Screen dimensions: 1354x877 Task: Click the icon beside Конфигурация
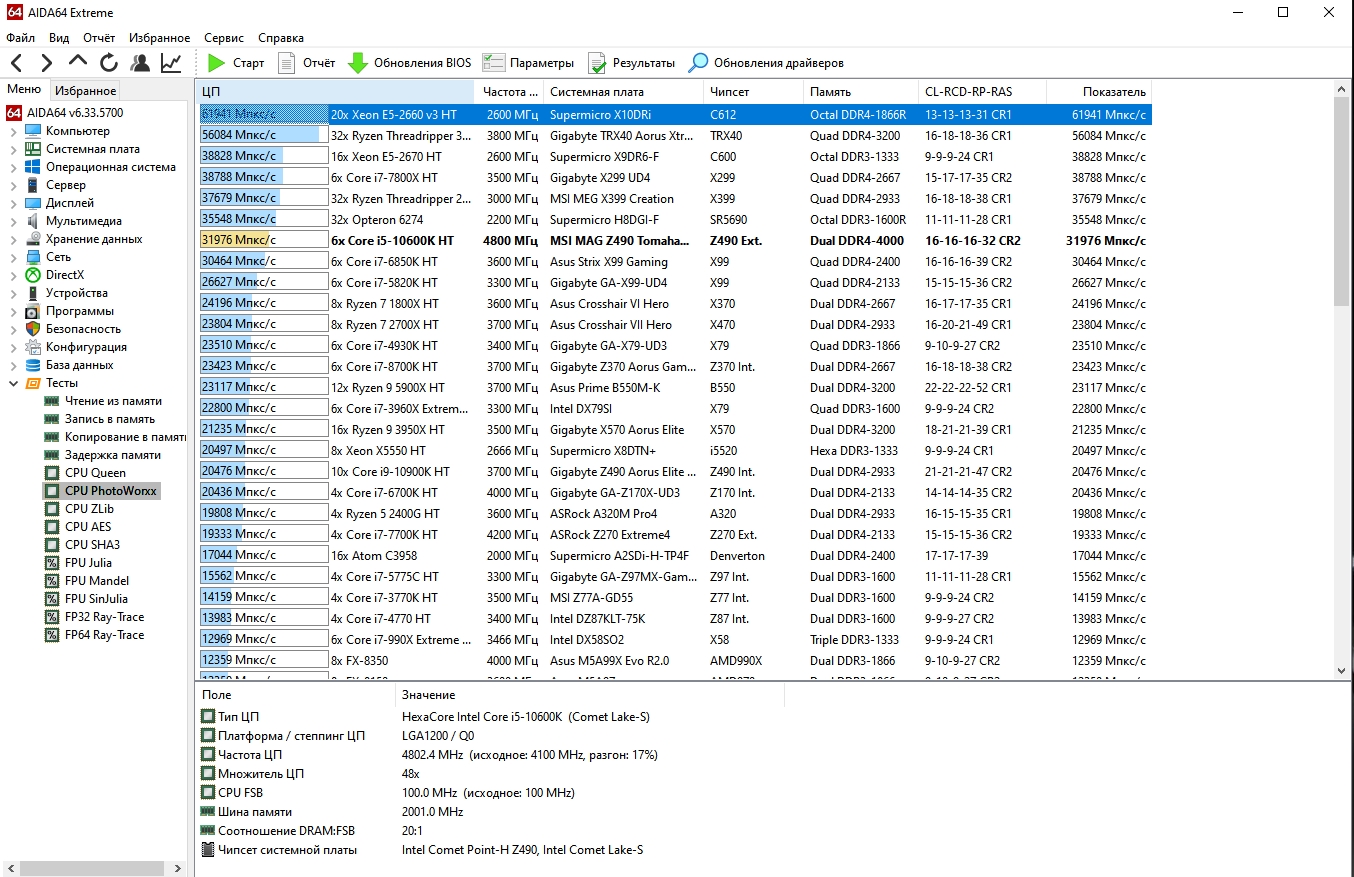point(33,347)
